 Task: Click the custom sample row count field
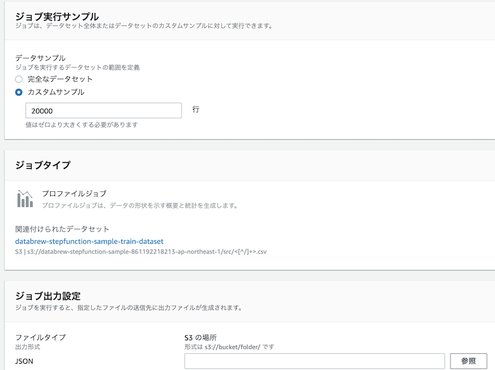(103, 111)
